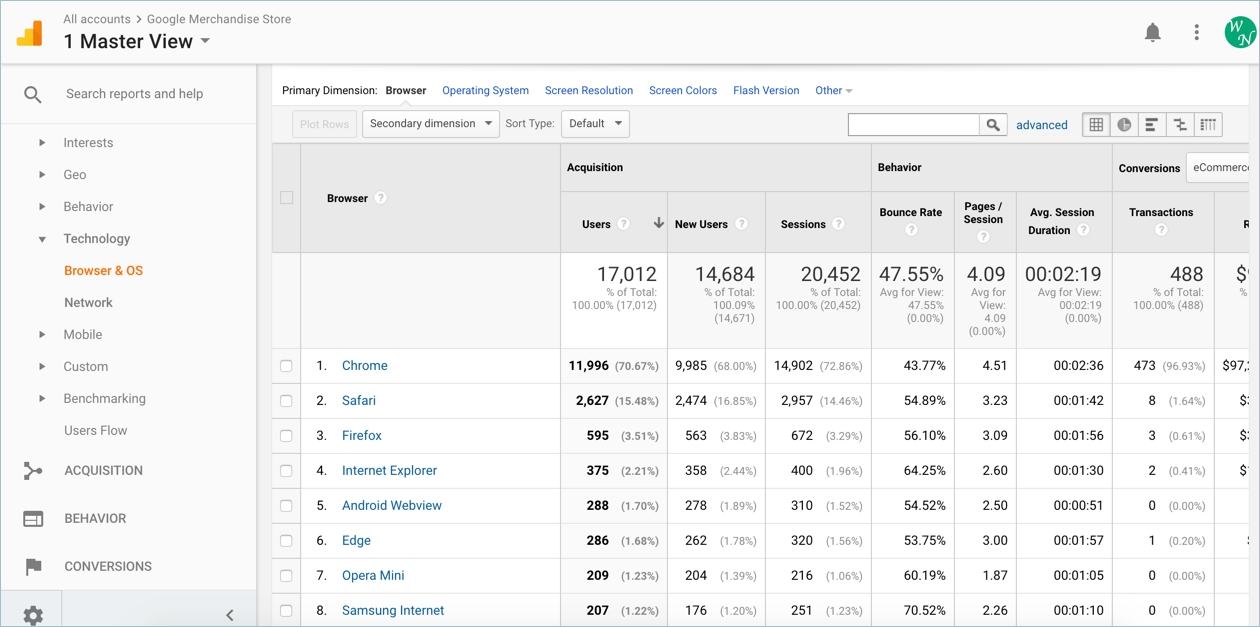Viewport: 1260px width, 627px height.
Task: Open the notifications bell
Action: click(1153, 33)
